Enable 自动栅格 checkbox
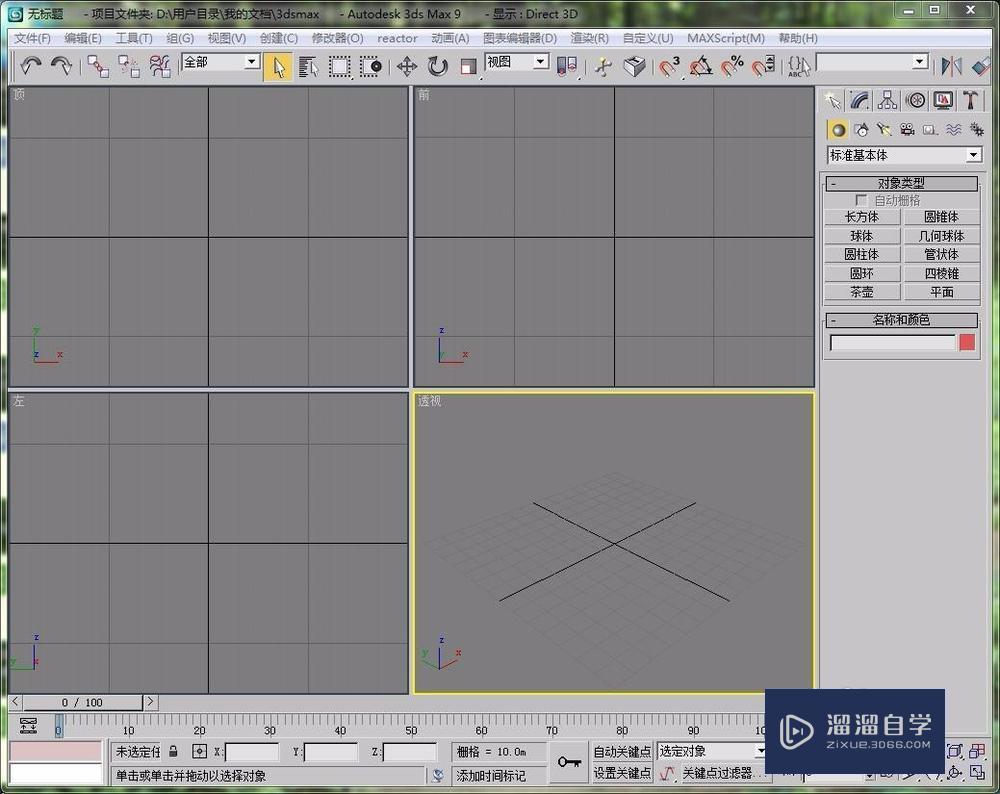The width and height of the screenshot is (1000, 794). pyautogui.click(x=862, y=200)
